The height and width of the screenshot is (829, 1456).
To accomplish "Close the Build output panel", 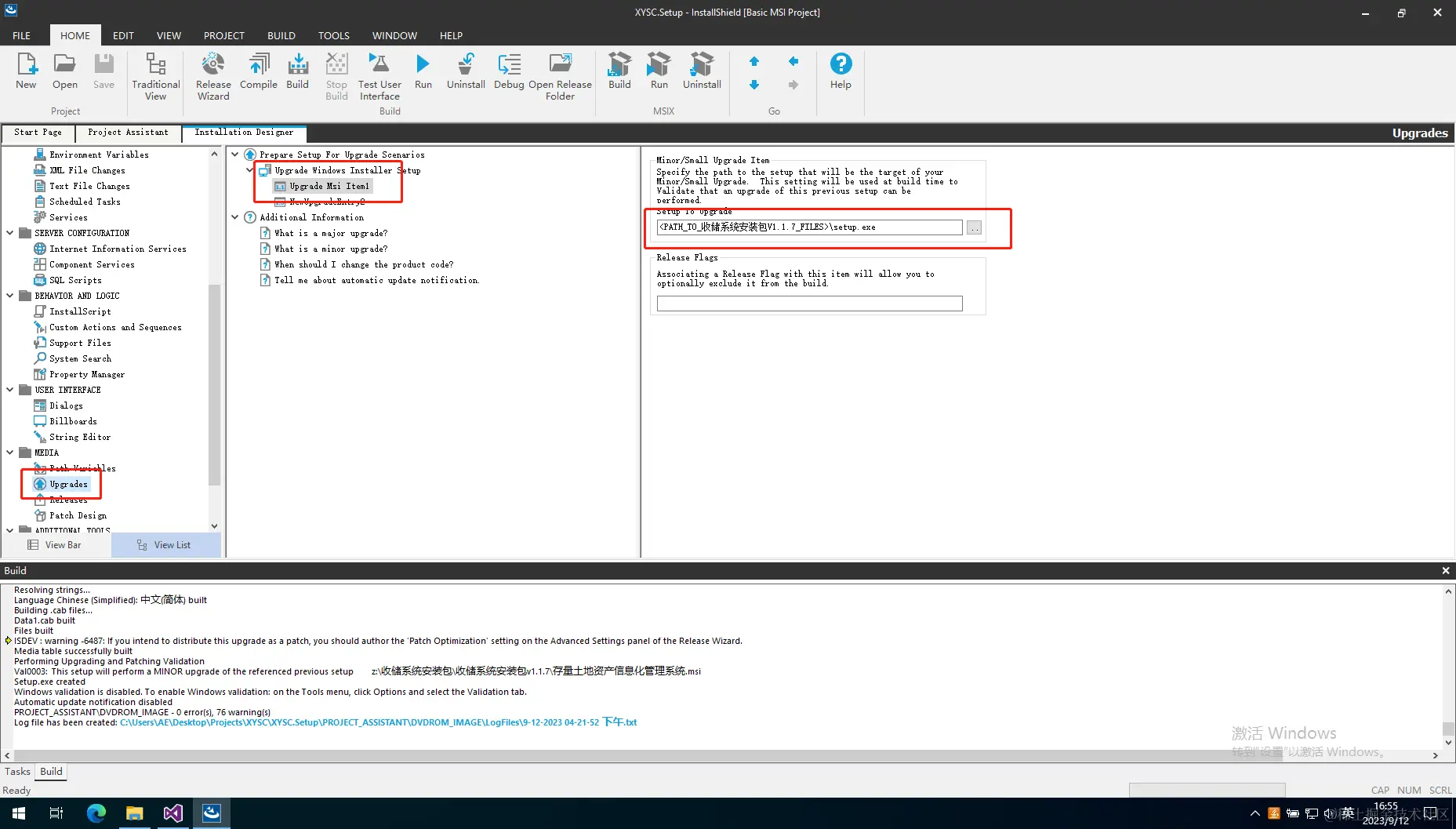I will click(x=1446, y=571).
